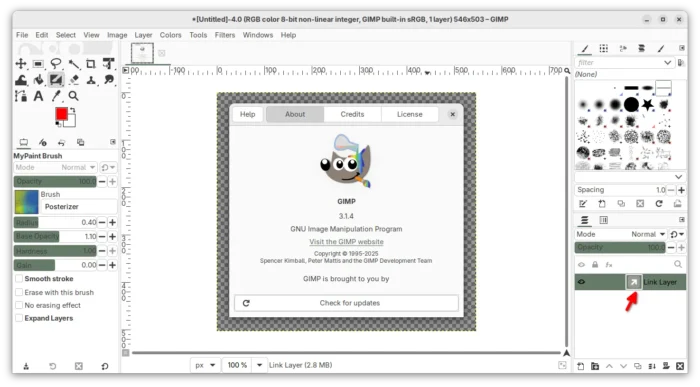Enable Smooth stroke checkbox
Viewport: 700px width, 387px height.
click(19, 279)
